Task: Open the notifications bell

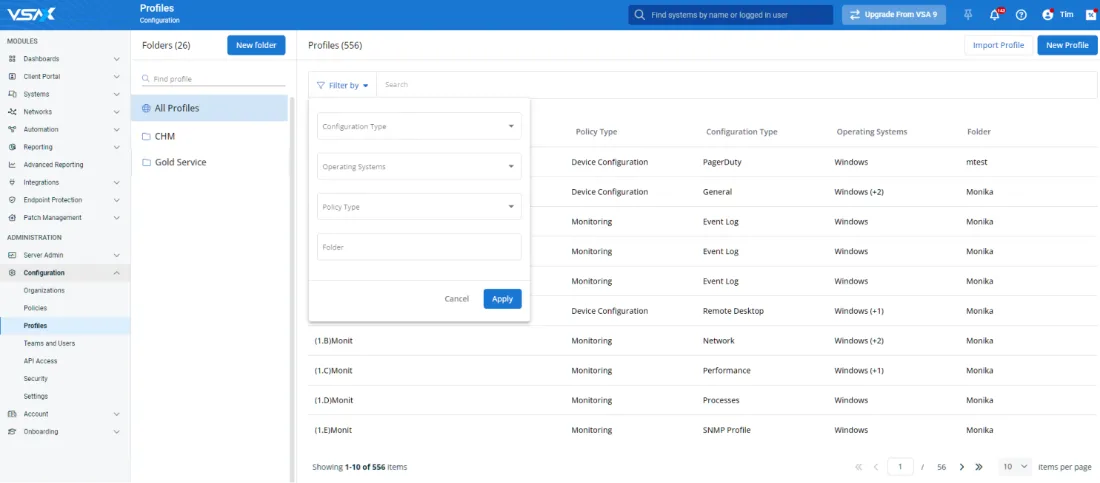Action: 994,15
